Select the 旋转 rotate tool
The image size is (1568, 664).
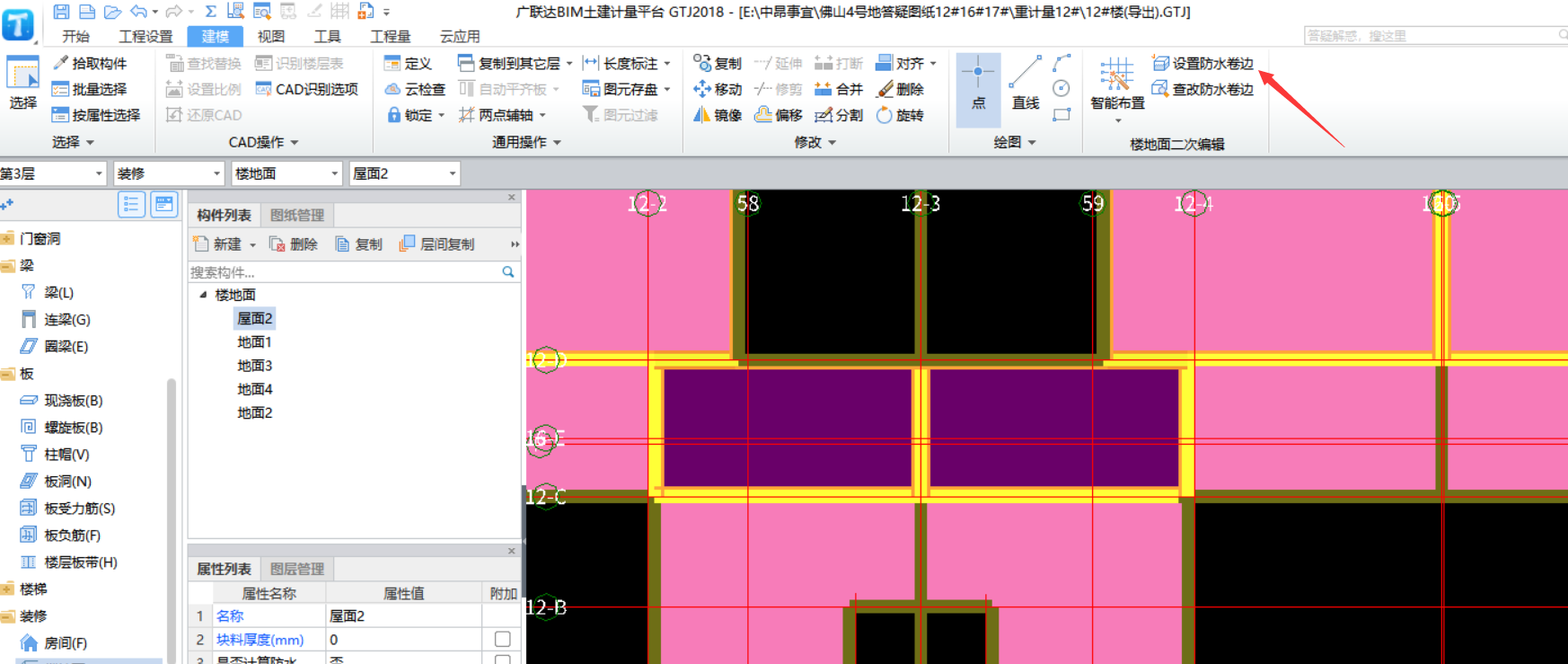coord(900,115)
